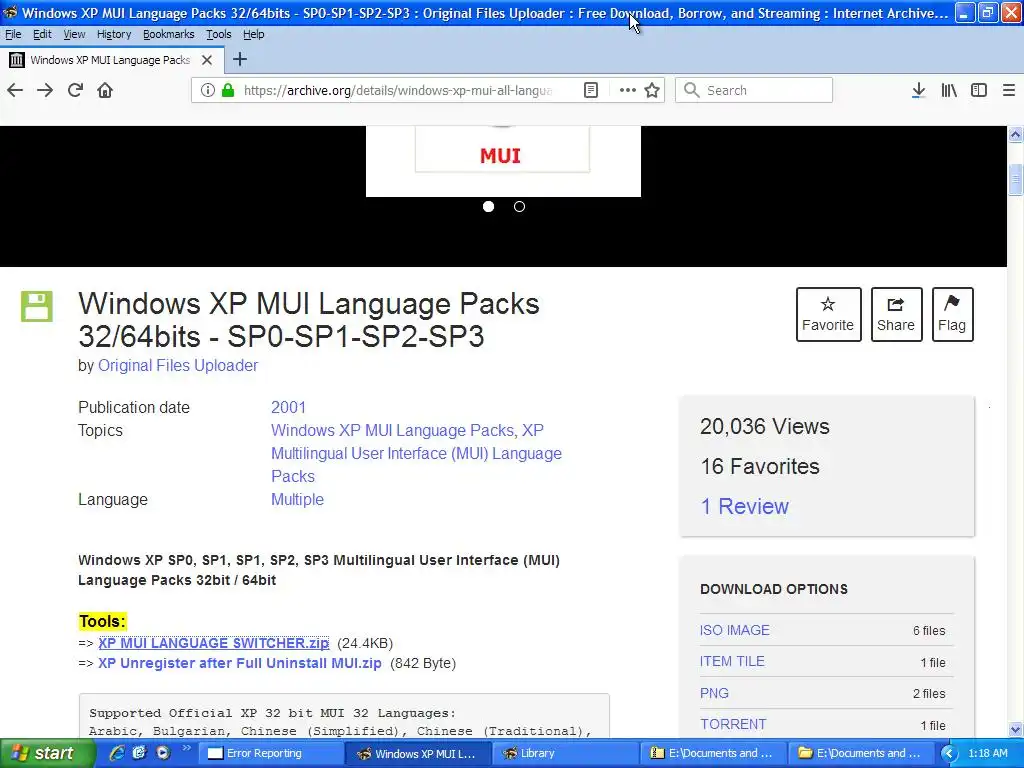Click the Firefox Search box

click(754, 90)
